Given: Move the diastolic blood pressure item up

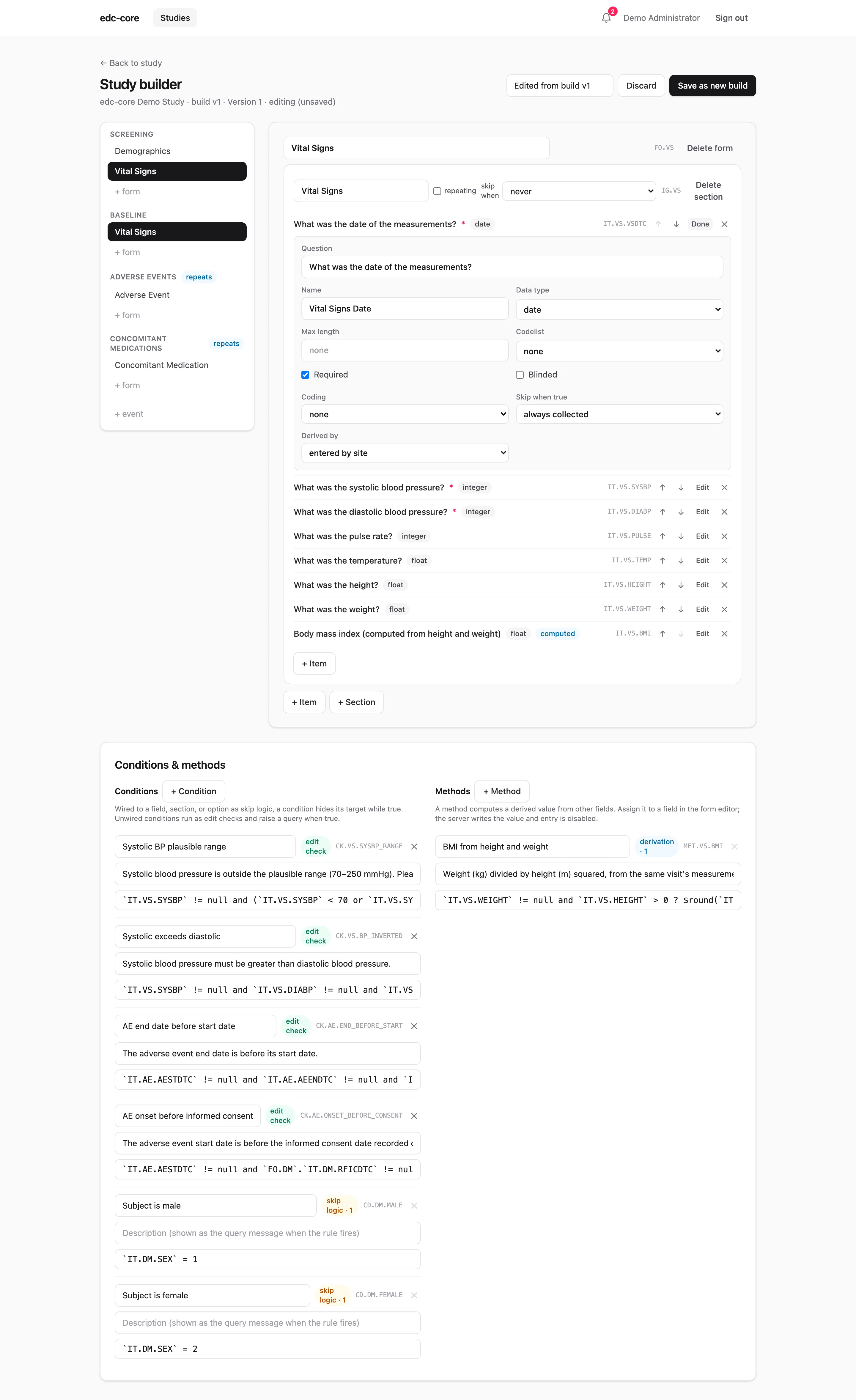Looking at the screenshot, I should (x=662, y=512).
